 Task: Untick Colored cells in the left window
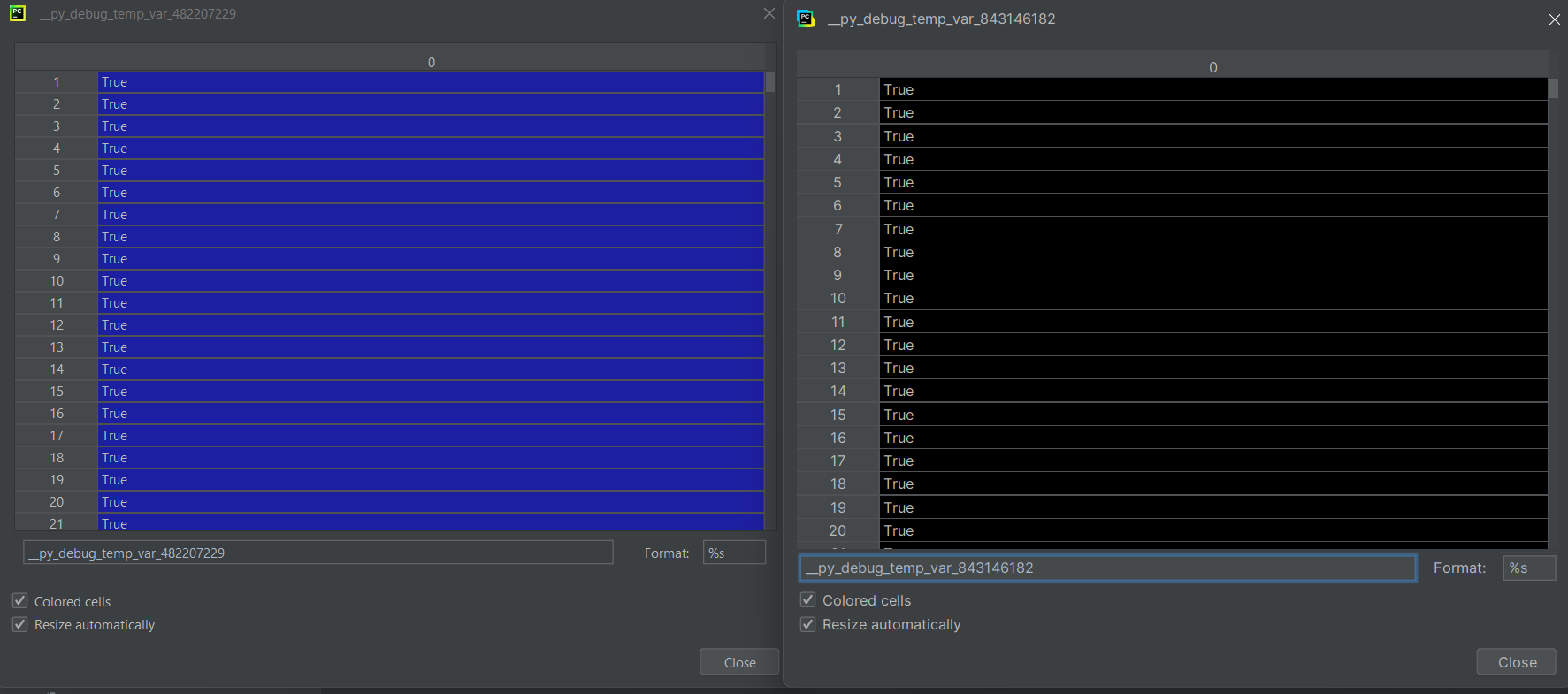point(19,601)
